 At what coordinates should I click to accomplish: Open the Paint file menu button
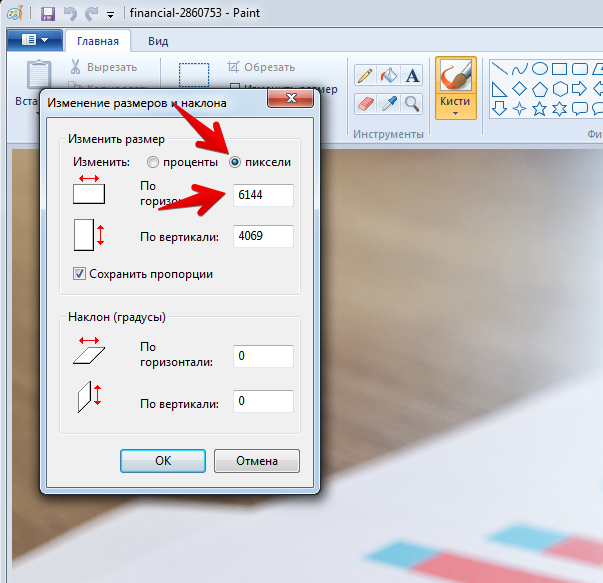35,40
